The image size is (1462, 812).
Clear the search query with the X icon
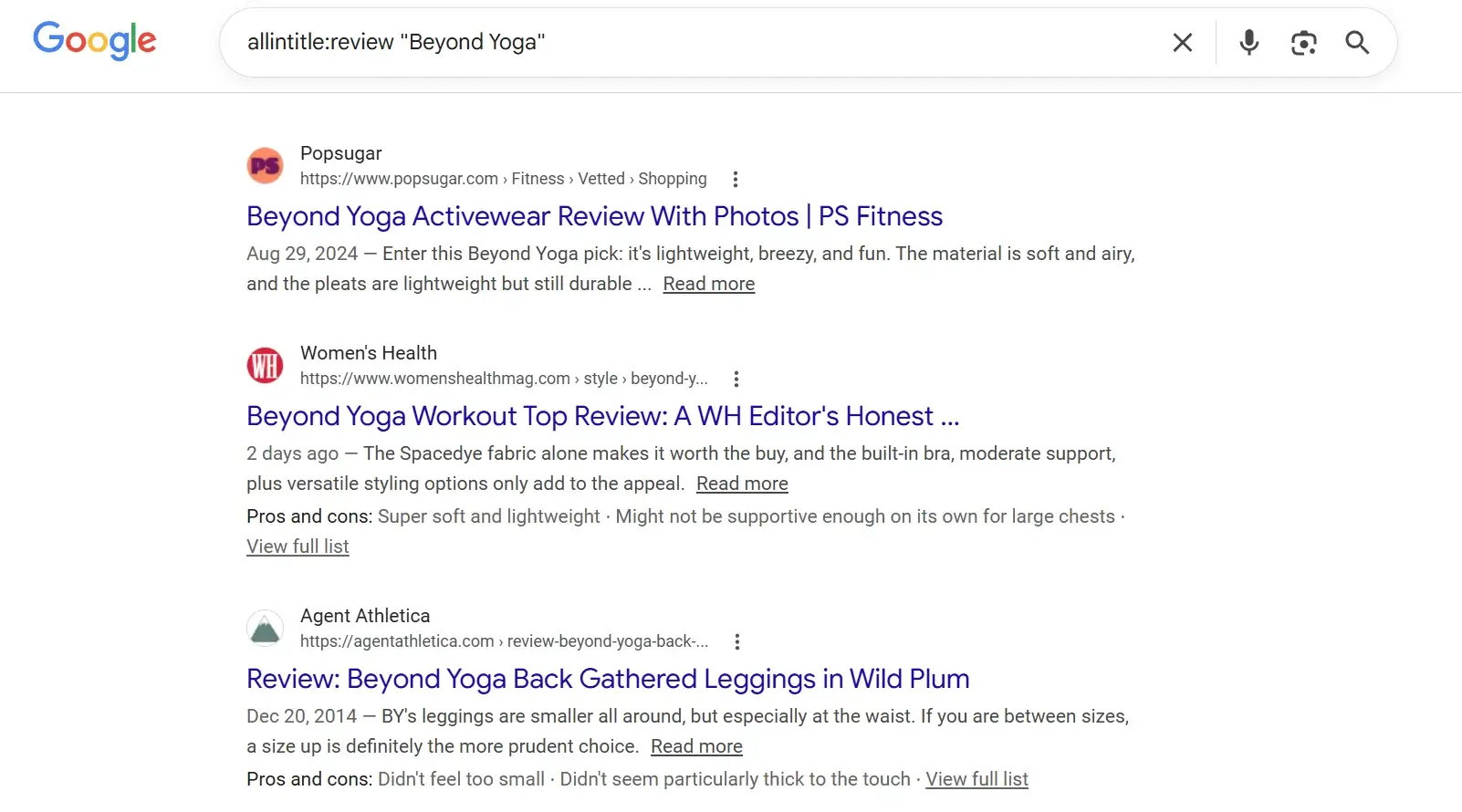point(1183,42)
